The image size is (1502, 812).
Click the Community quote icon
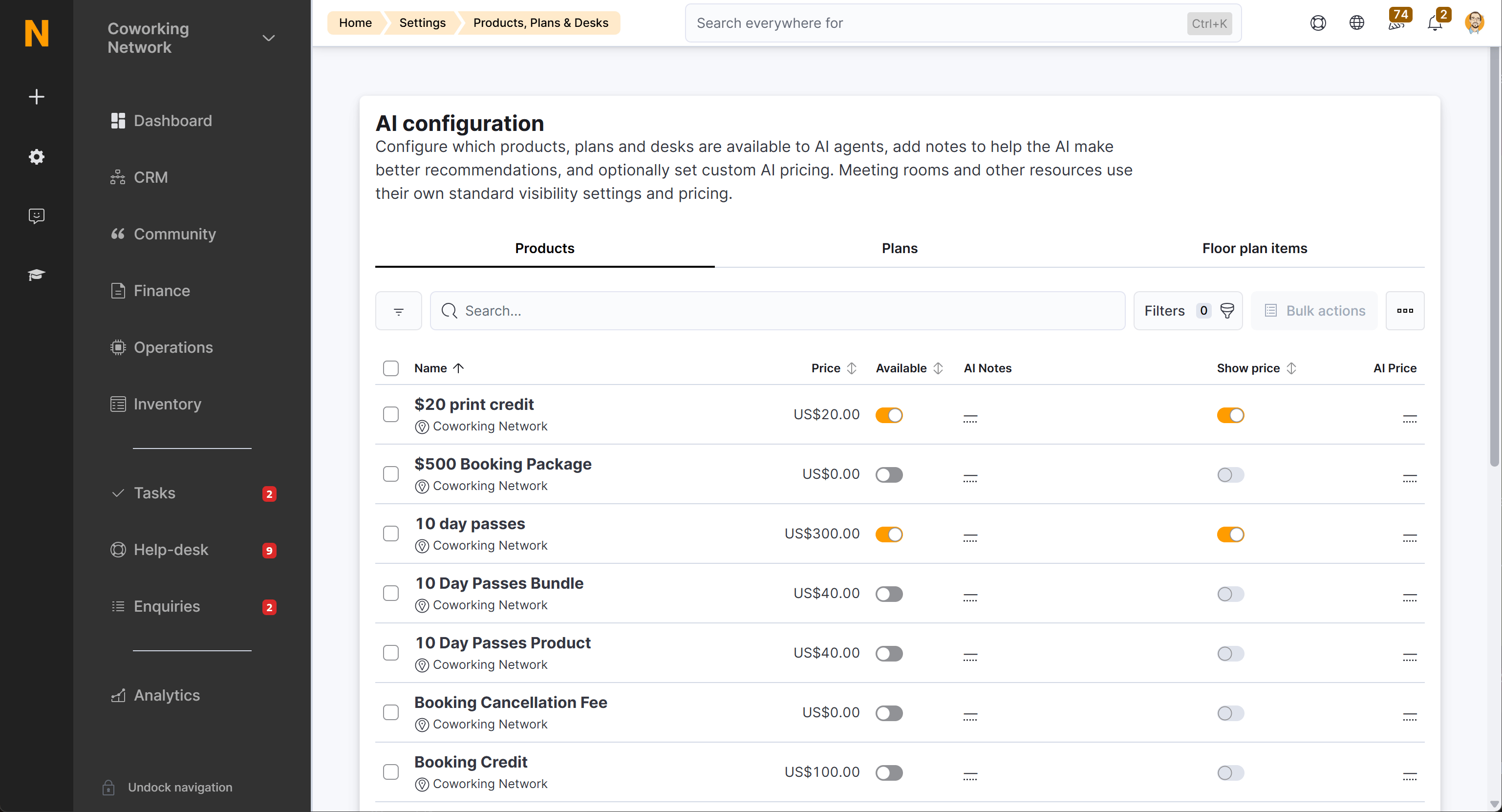pyautogui.click(x=118, y=234)
